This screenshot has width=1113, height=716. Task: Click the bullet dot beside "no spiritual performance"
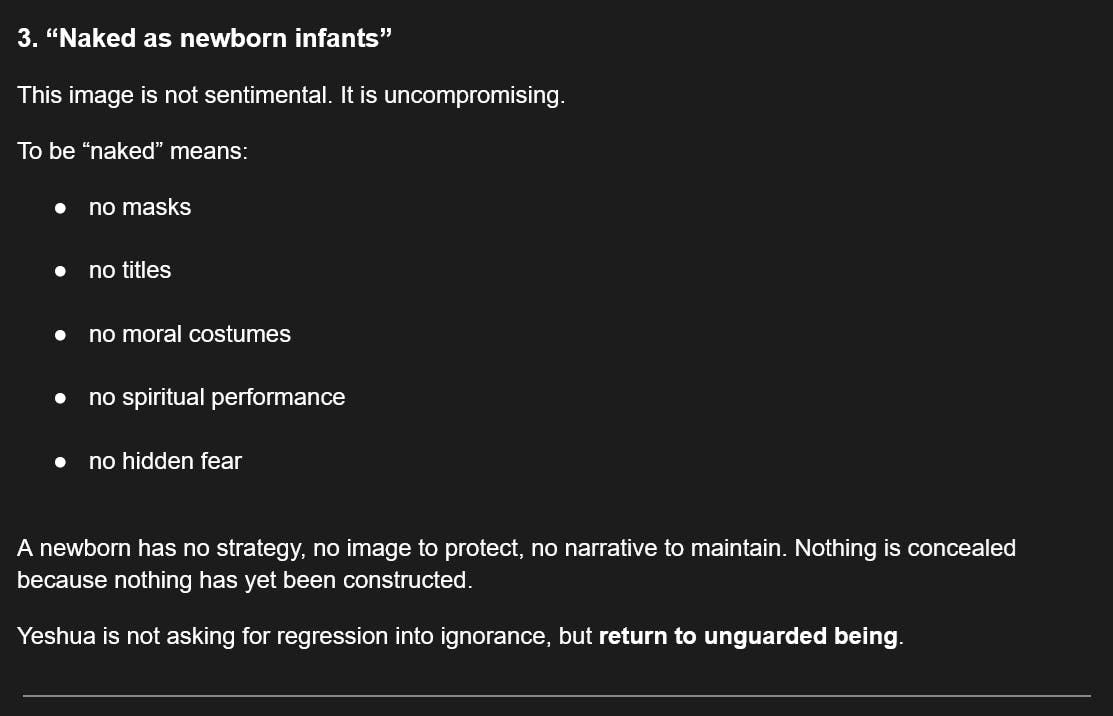pyautogui.click(x=61, y=398)
